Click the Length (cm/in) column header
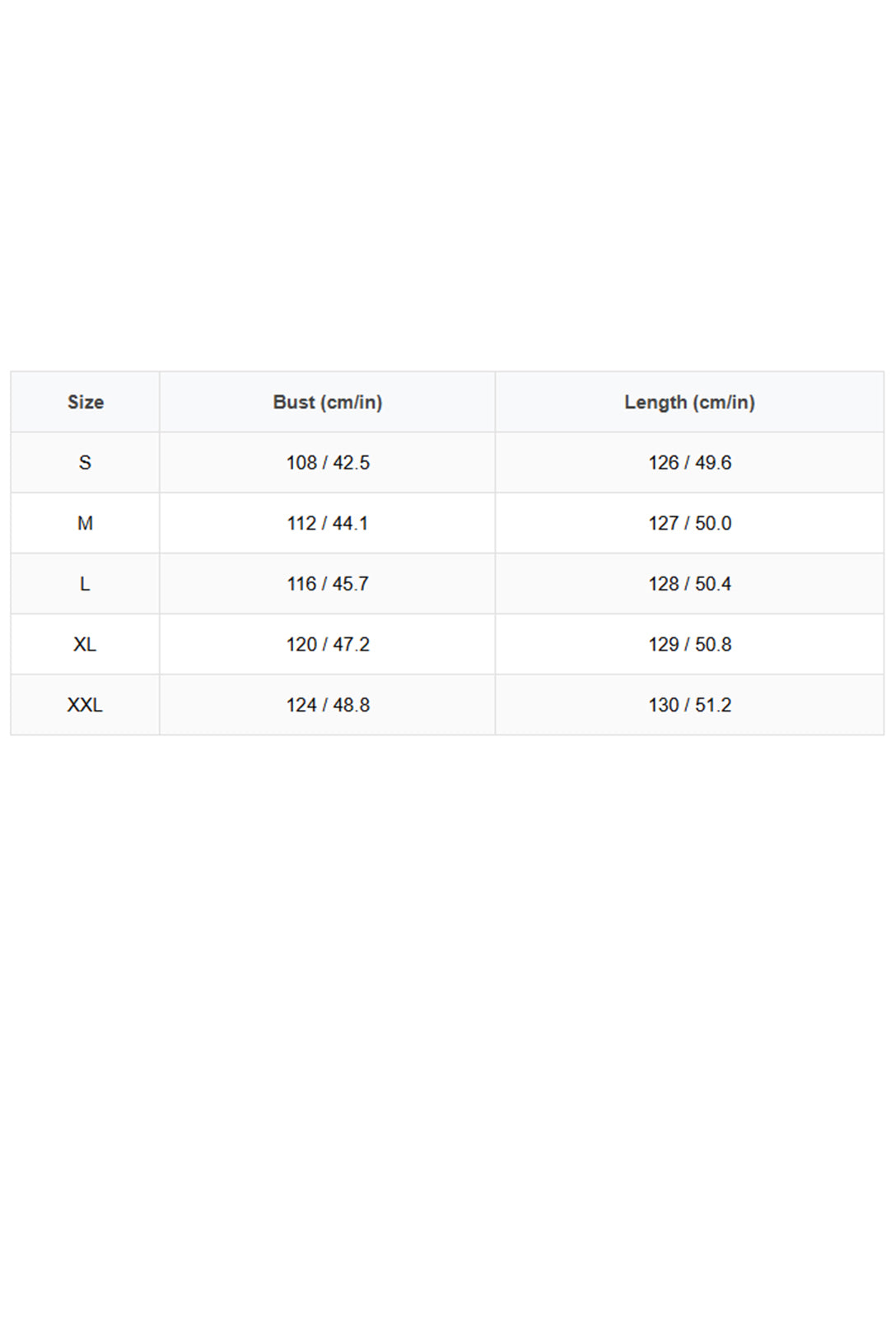Image resolution: width=896 pixels, height=1344 pixels. [689, 402]
